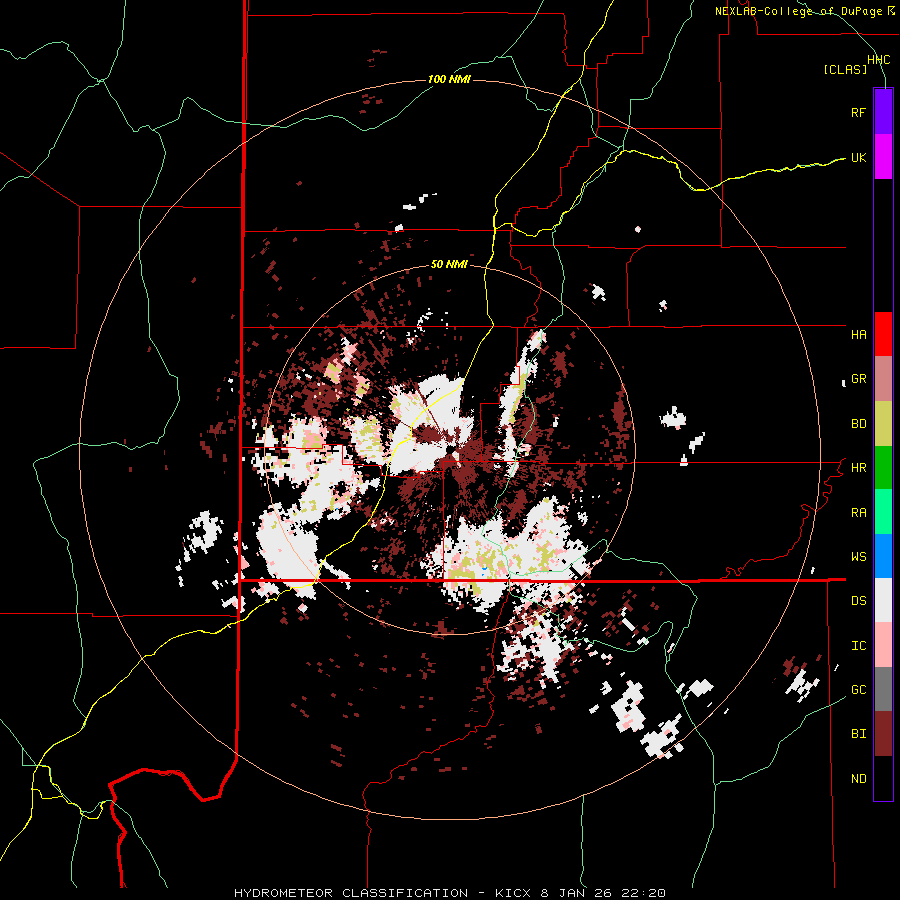The image size is (900, 900).
Task: Click the HA legend label
Action: click(x=858, y=334)
